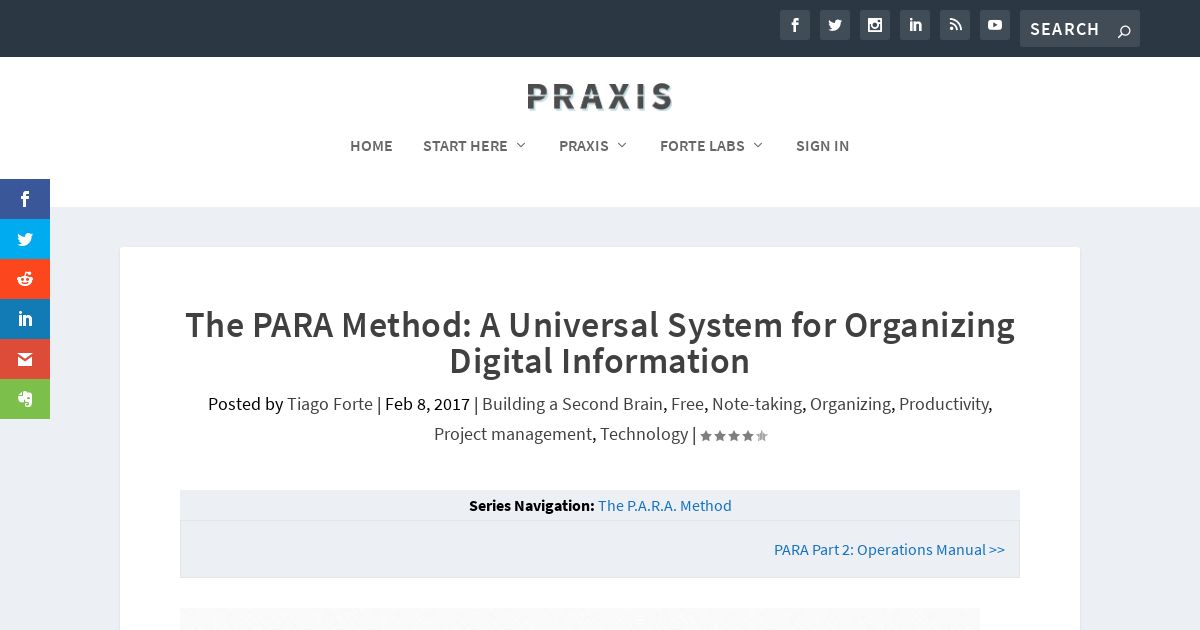This screenshot has height=630, width=1200.
Task: Open YouTube channel from top header
Action: click(995, 25)
